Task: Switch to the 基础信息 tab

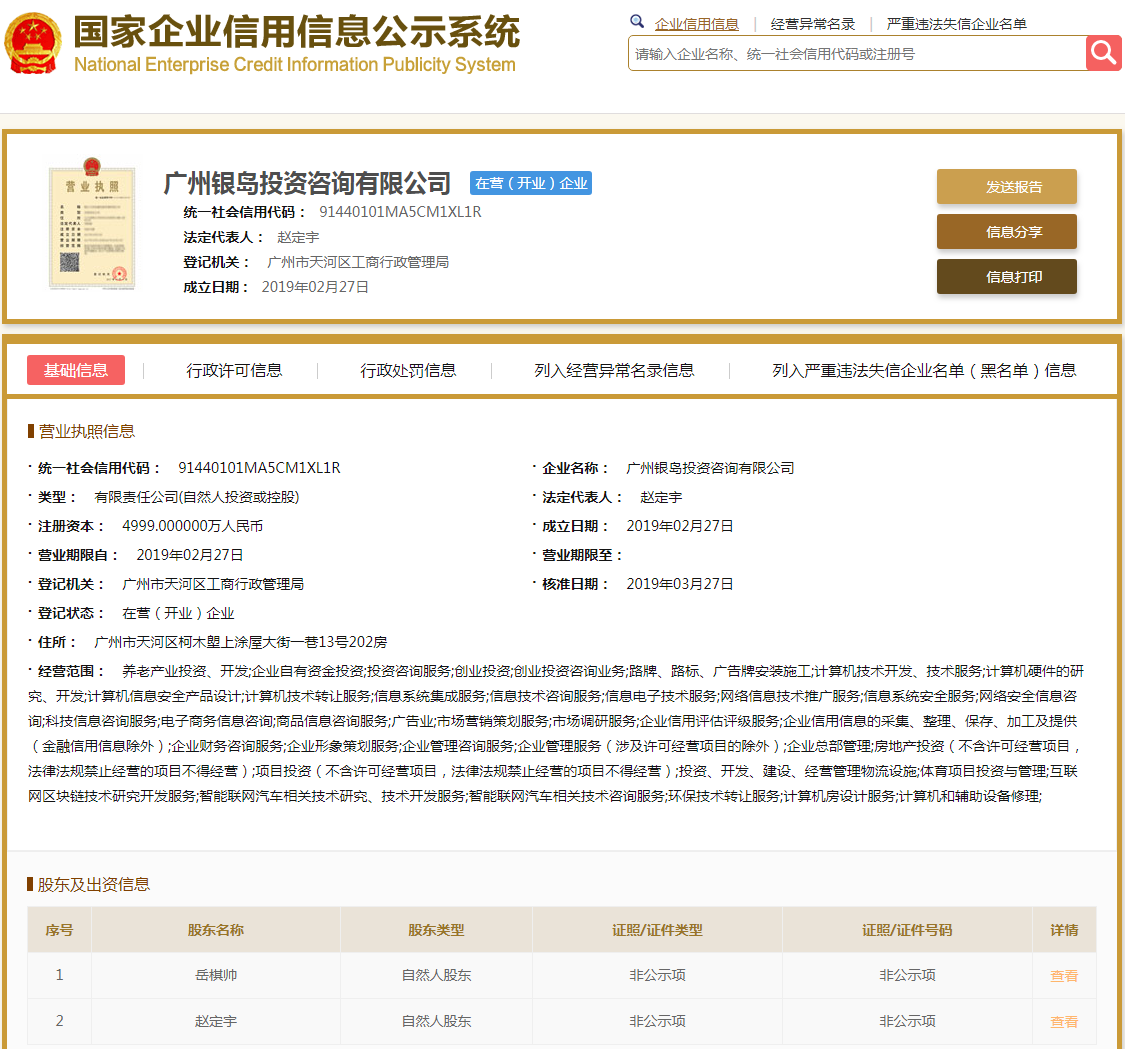Action: (76, 370)
